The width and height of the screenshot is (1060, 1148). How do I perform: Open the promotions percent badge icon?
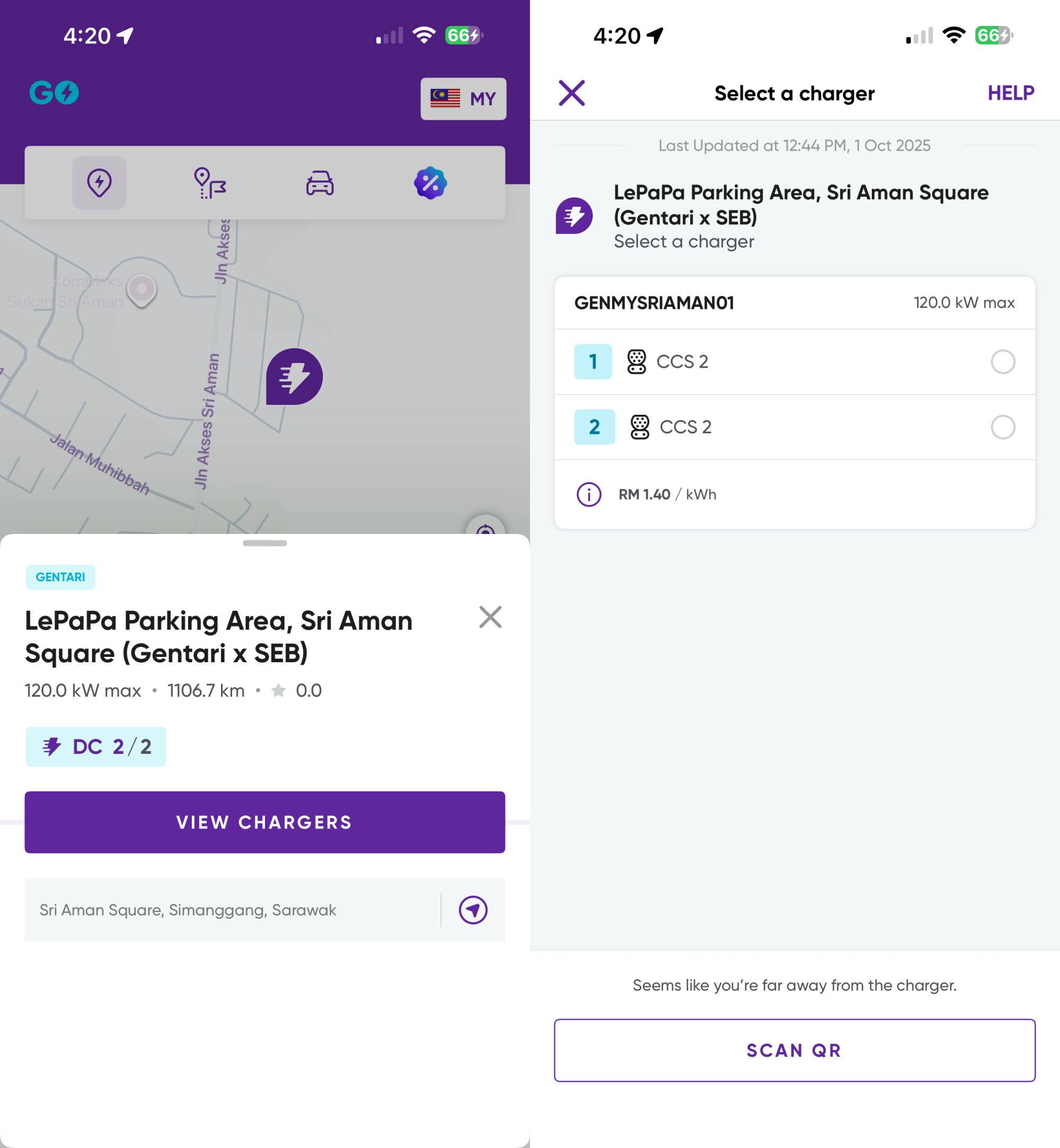(x=430, y=183)
